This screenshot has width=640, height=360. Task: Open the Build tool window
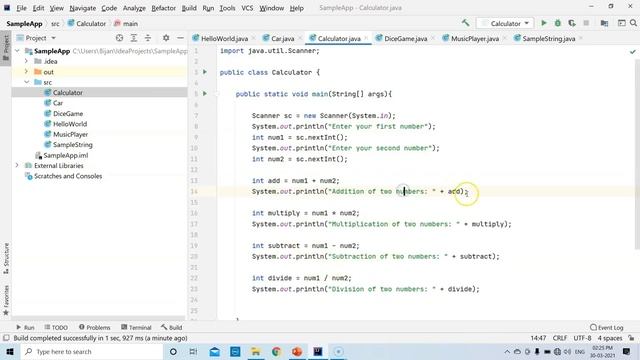click(171, 327)
